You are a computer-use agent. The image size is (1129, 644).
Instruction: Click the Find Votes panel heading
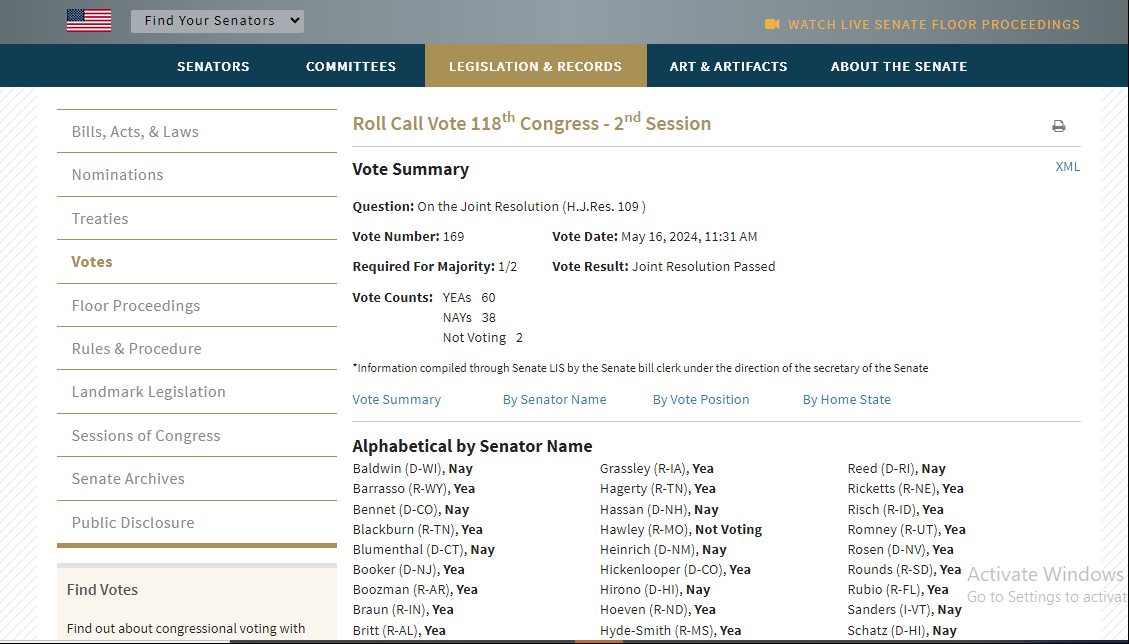tap(102, 590)
